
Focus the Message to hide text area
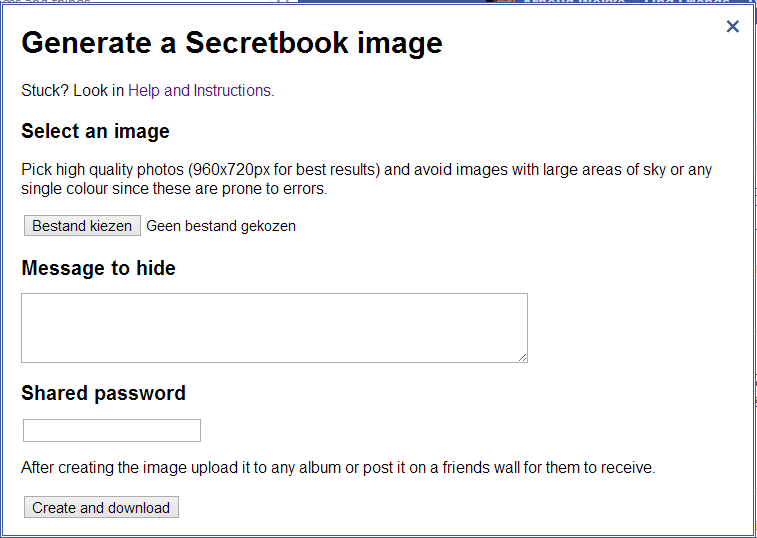[x=273, y=327]
